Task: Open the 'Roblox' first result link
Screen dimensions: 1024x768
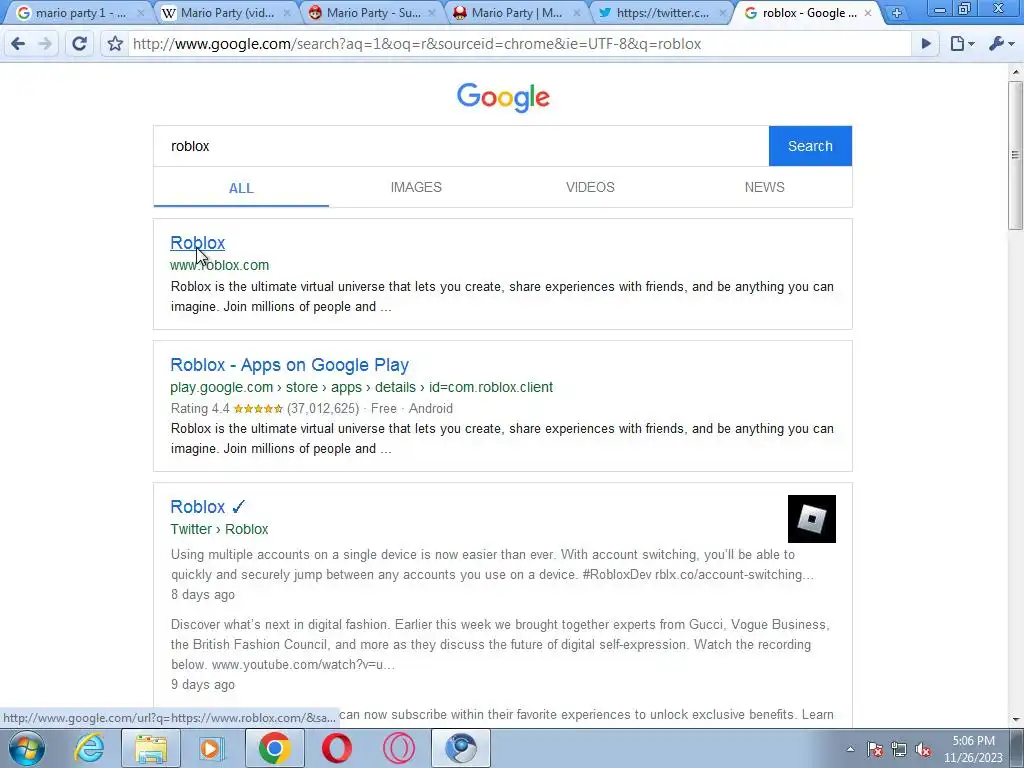Action: [197, 242]
